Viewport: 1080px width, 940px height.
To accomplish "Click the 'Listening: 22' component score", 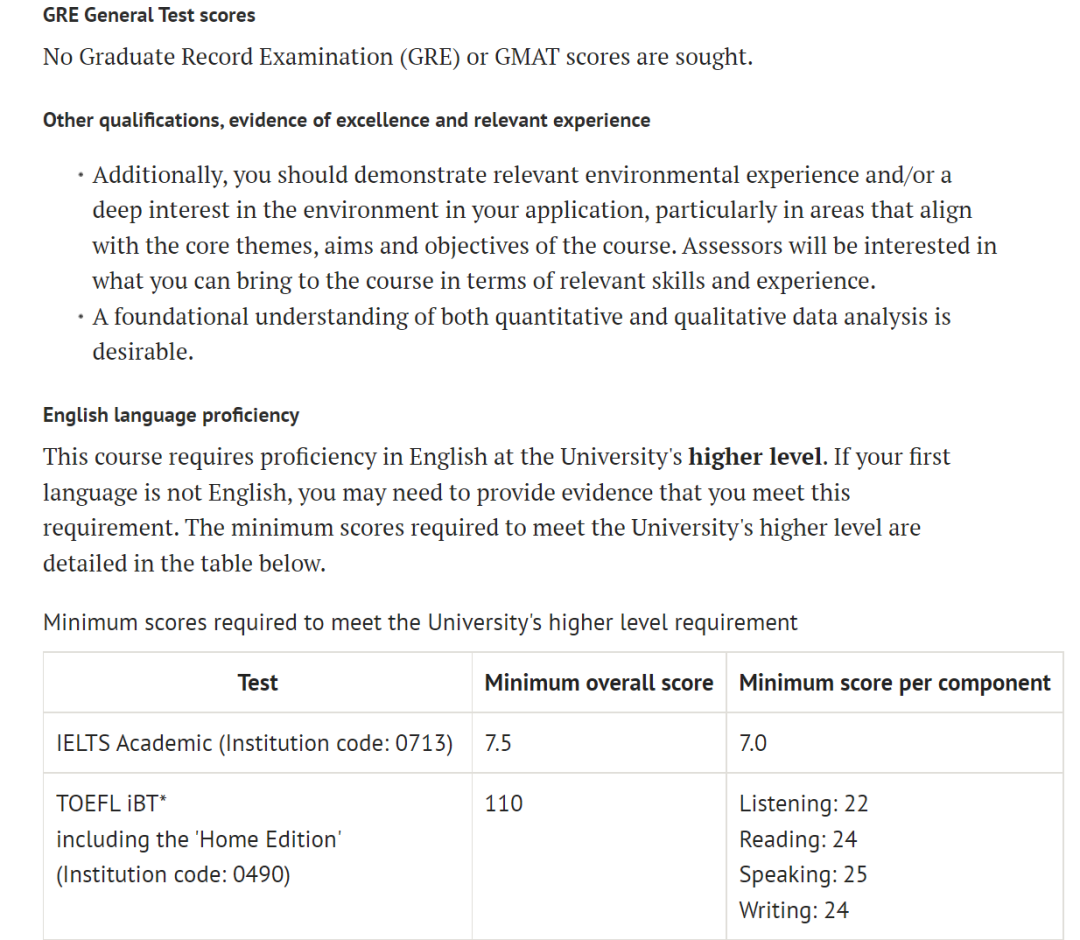I will tap(803, 803).
